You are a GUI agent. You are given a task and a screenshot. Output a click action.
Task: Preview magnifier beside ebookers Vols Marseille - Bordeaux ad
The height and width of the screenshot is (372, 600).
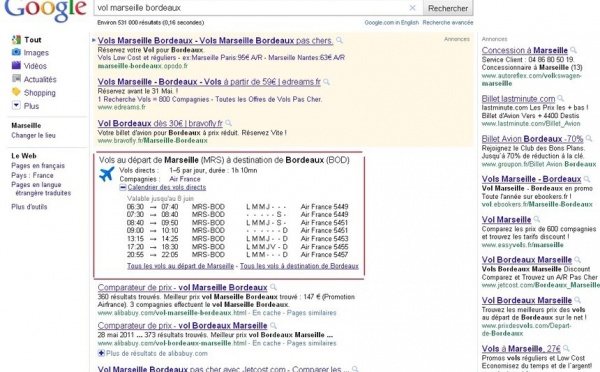[586, 179]
